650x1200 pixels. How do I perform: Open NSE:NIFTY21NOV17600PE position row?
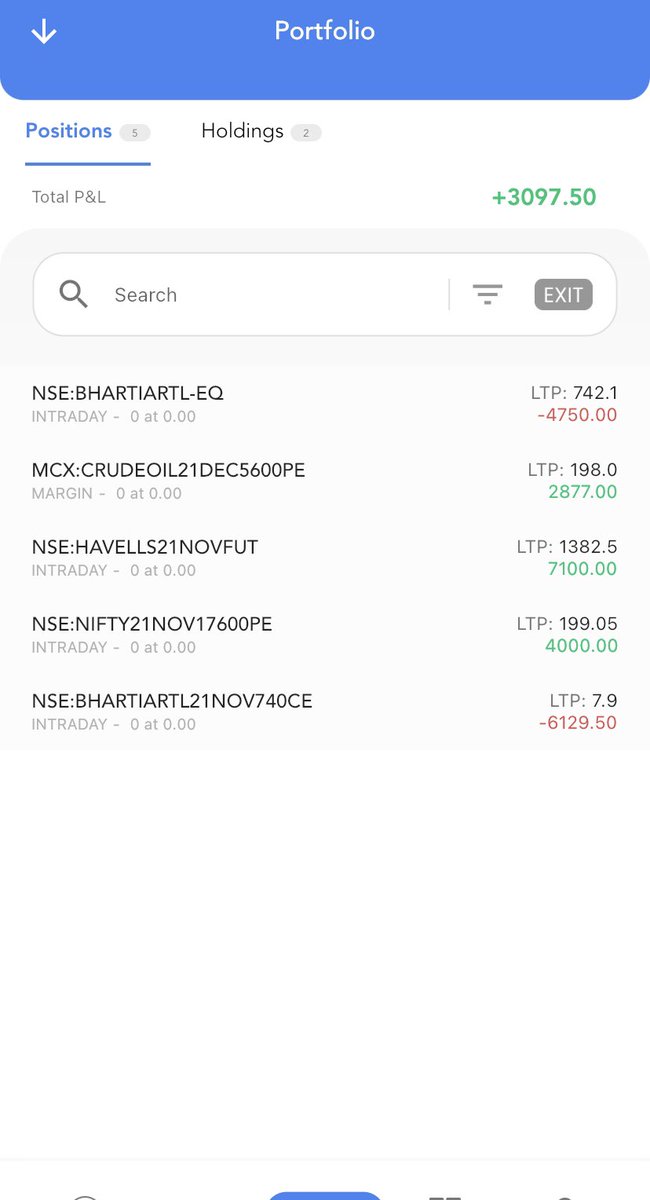tap(325, 635)
